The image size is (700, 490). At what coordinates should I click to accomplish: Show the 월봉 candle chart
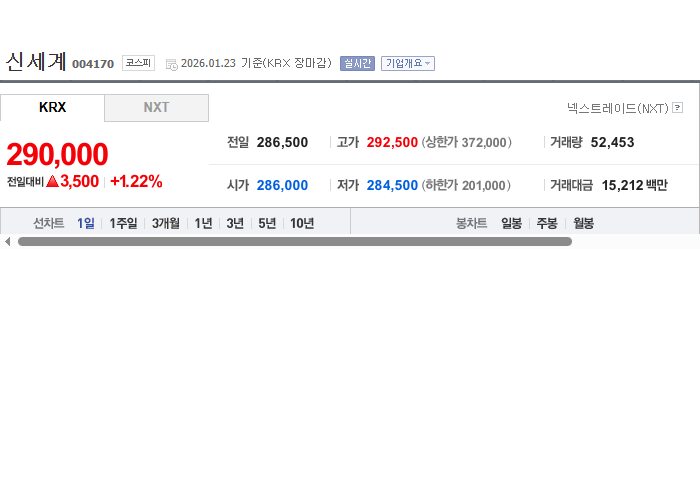coord(583,223)
